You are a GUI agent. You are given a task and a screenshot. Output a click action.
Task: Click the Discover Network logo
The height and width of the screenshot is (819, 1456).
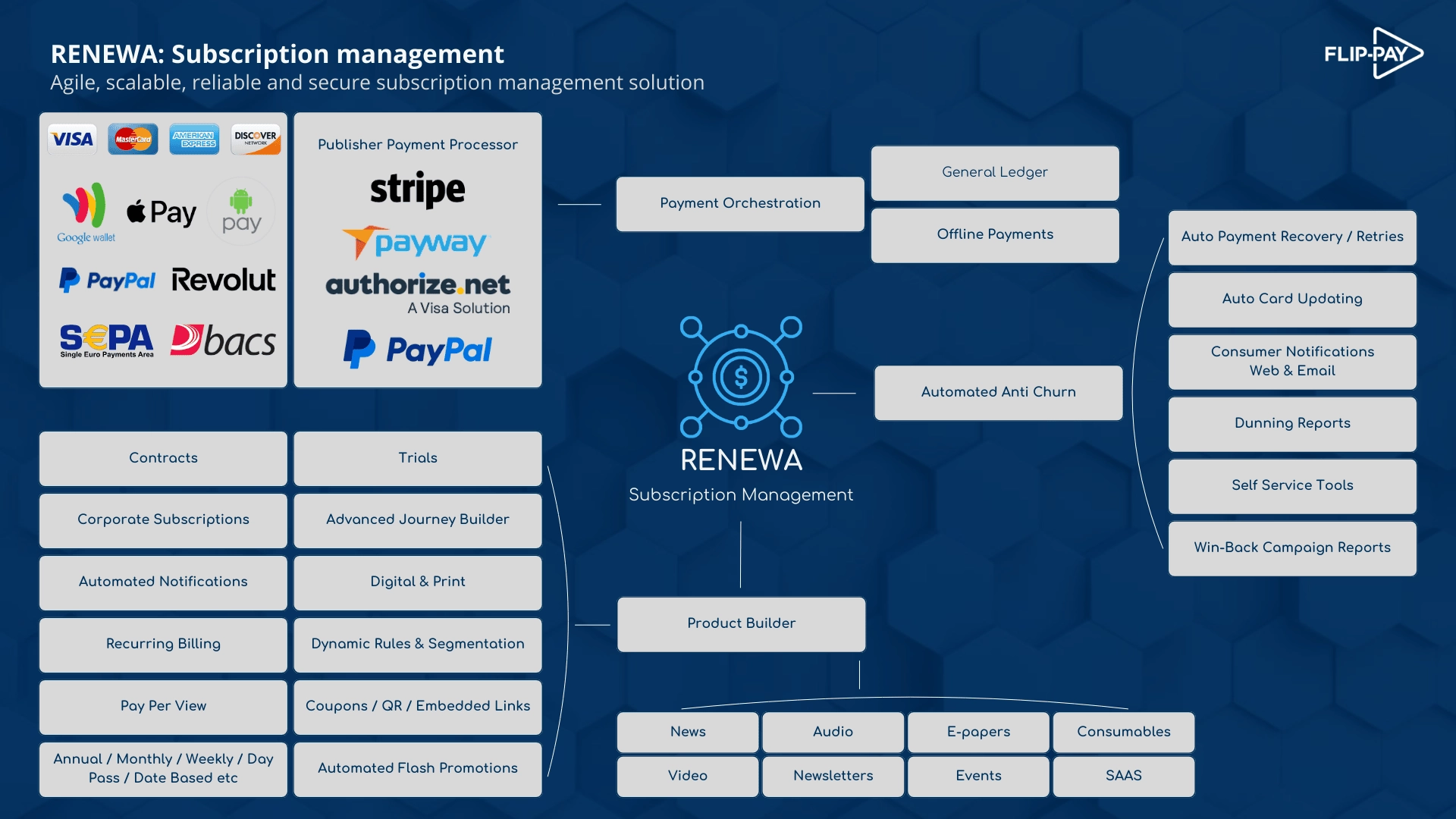(x=256, y=139)
